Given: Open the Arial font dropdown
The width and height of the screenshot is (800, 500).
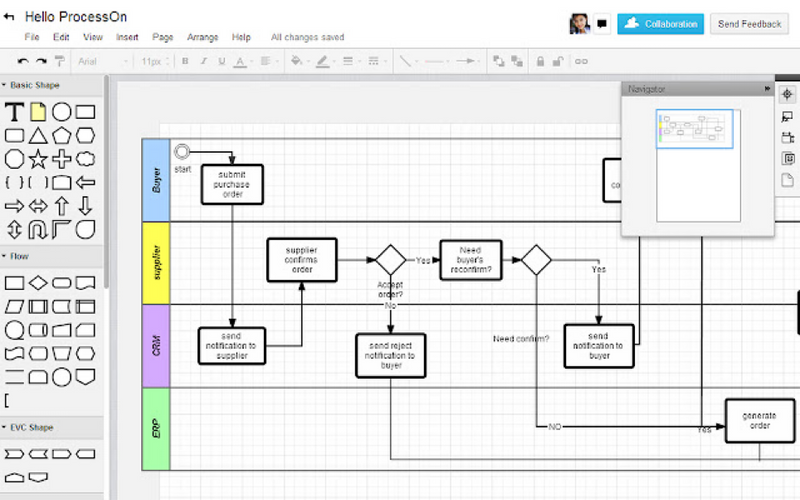Looking at the screenshot, I should (x=103, y=61).
